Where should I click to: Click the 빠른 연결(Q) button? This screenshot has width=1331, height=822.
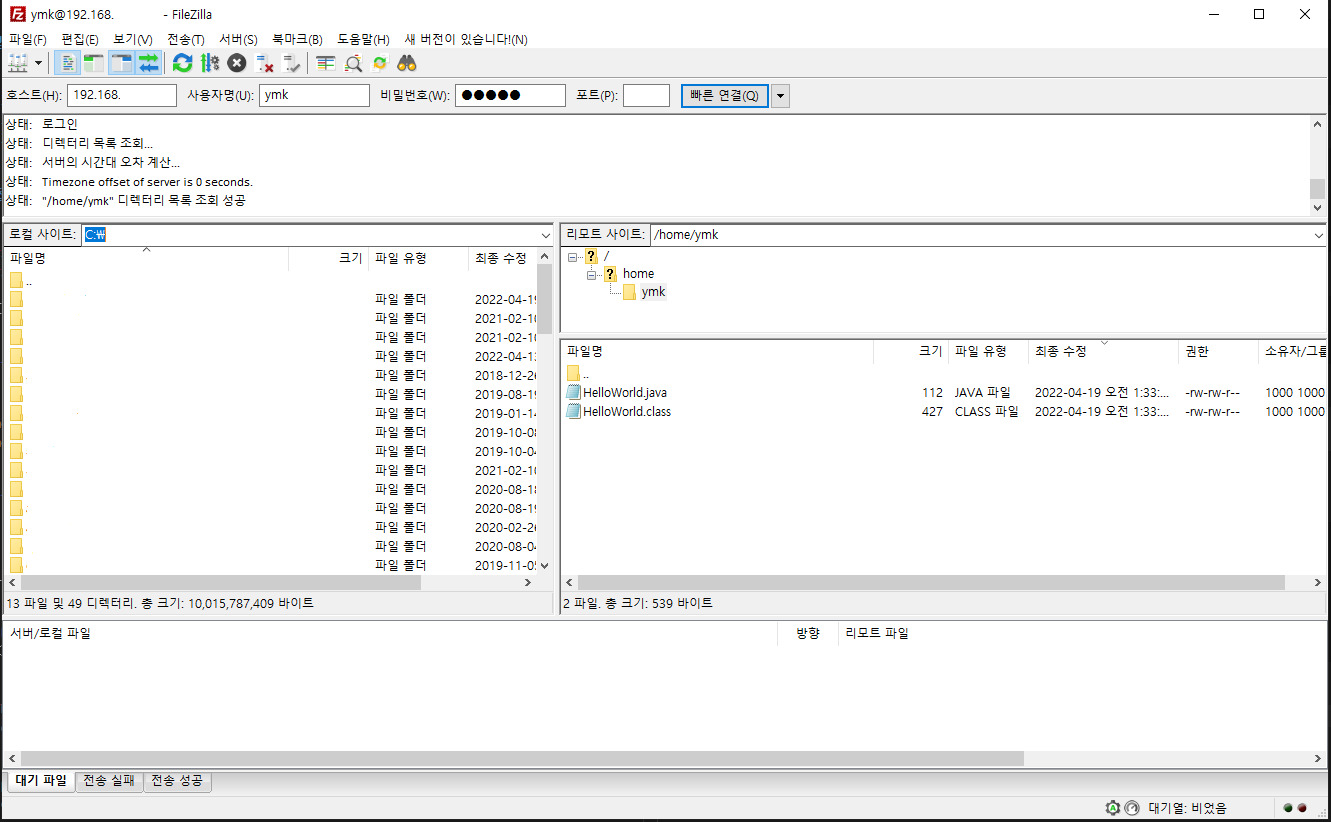[x=725, y=96]
